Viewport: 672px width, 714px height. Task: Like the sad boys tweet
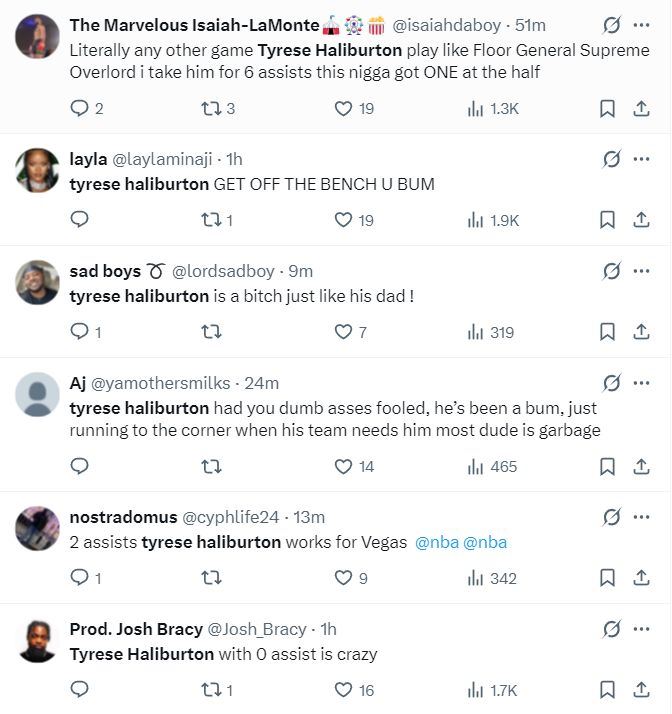coord(343,332)
